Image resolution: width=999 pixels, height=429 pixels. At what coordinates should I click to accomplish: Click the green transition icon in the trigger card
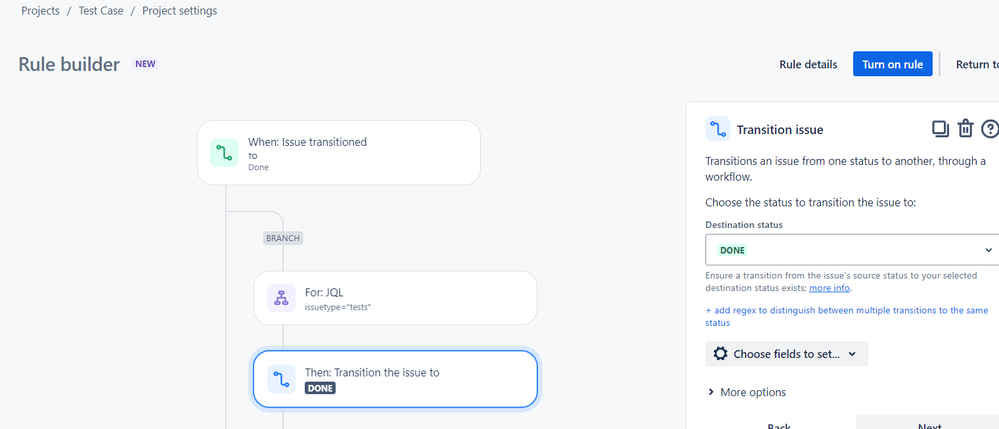click(224, 153)
